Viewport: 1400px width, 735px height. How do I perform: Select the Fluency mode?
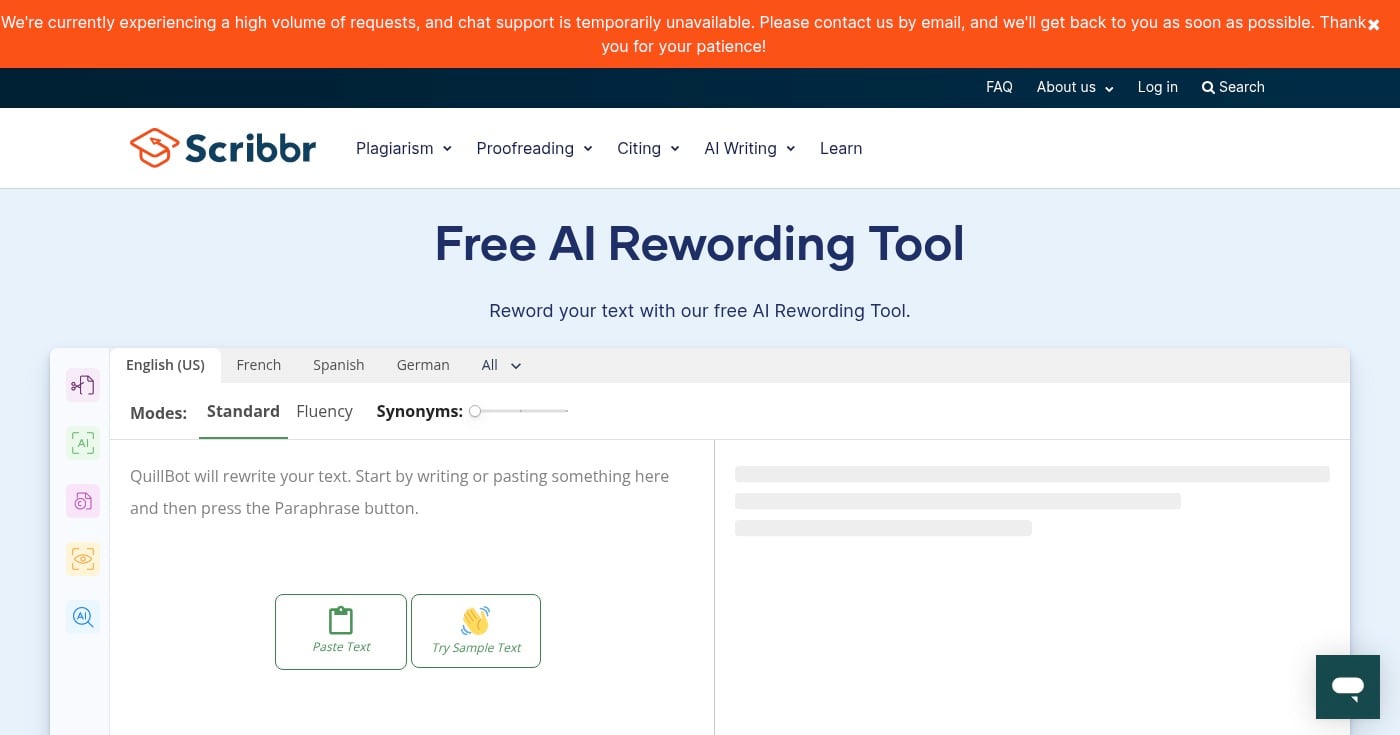pos(324,412)
